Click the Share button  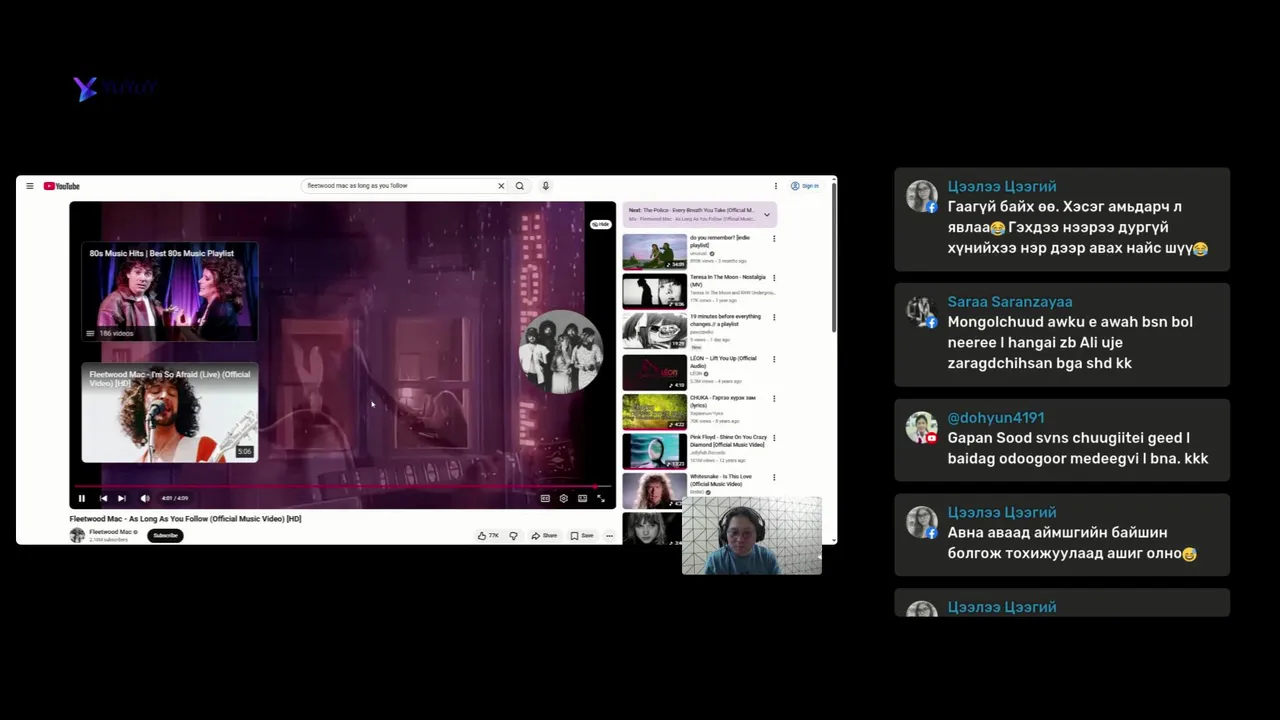click(x=545, y=536)
